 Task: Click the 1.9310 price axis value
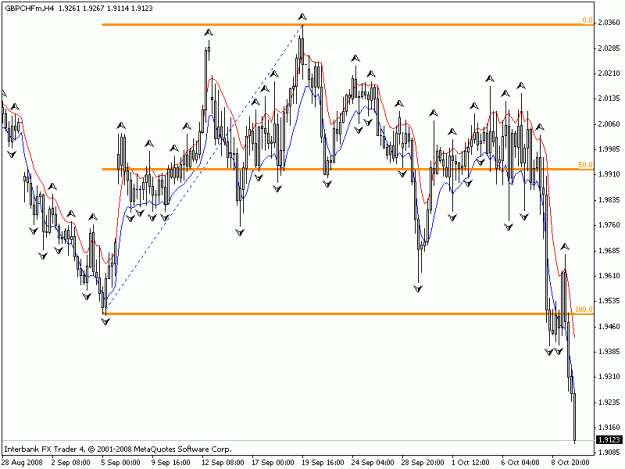(x=609, y=377)
